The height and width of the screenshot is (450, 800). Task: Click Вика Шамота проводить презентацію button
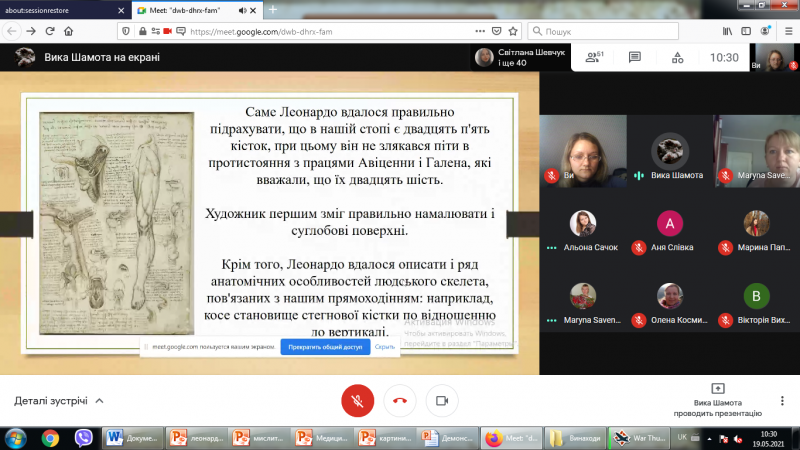pyautogui.click(x=717, y=401)
